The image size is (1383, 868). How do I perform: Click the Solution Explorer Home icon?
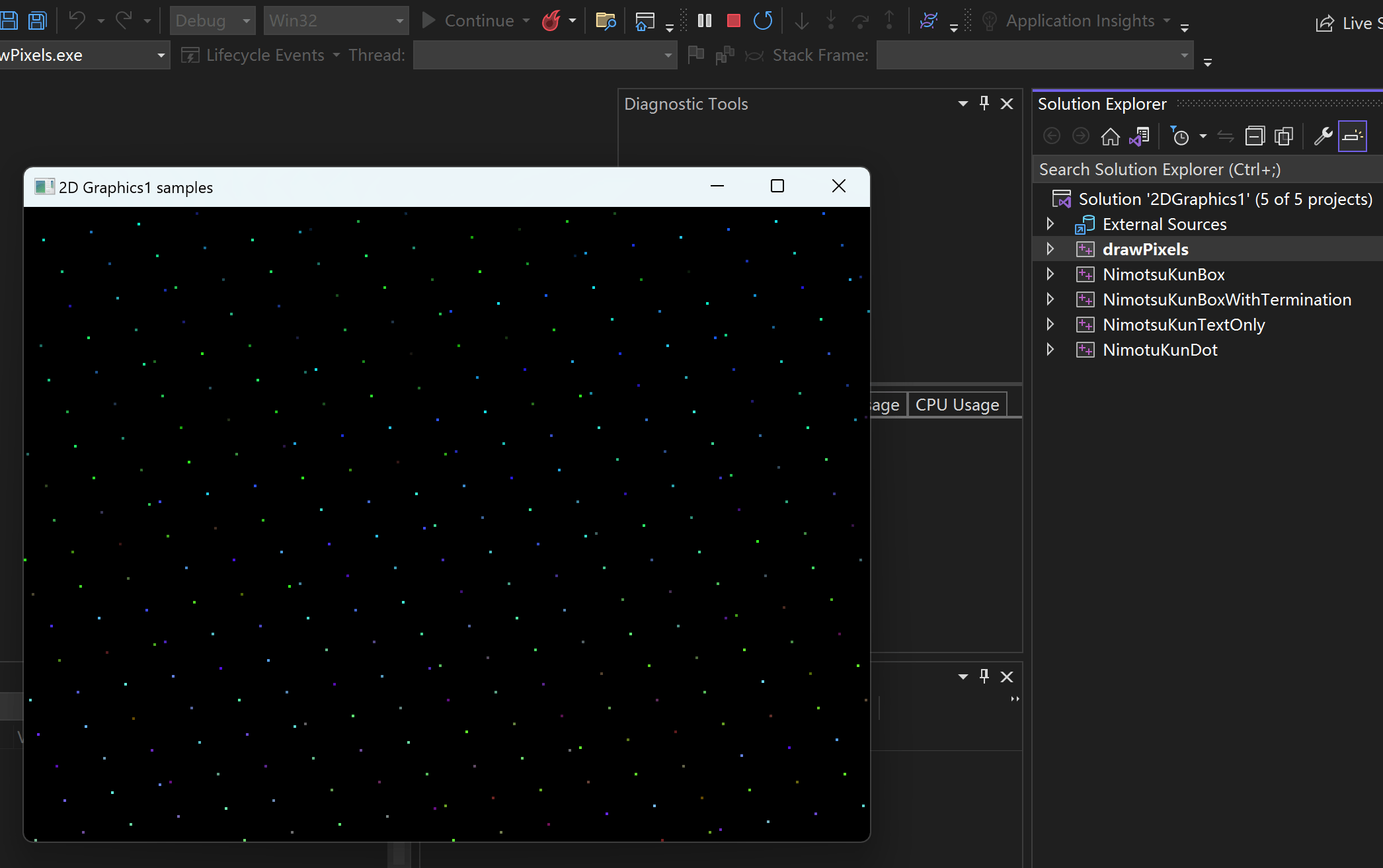tap(1111, 136)
